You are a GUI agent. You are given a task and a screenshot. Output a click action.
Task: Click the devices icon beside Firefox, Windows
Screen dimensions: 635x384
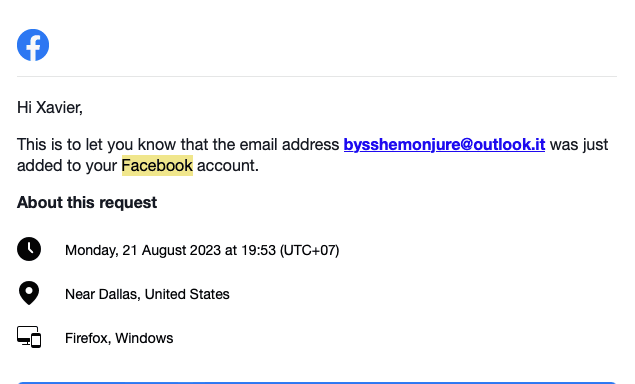(x=29, y=337)
